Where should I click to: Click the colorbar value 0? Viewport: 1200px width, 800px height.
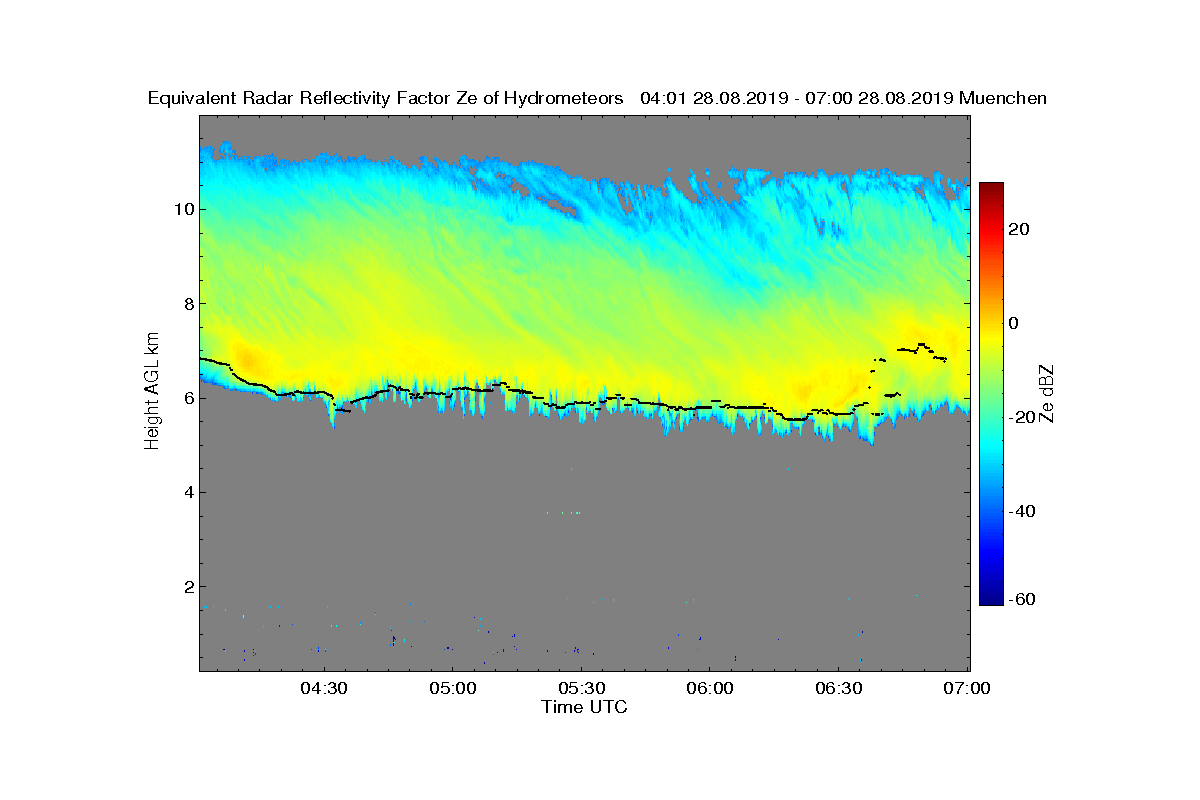[x=1013, y=323]
